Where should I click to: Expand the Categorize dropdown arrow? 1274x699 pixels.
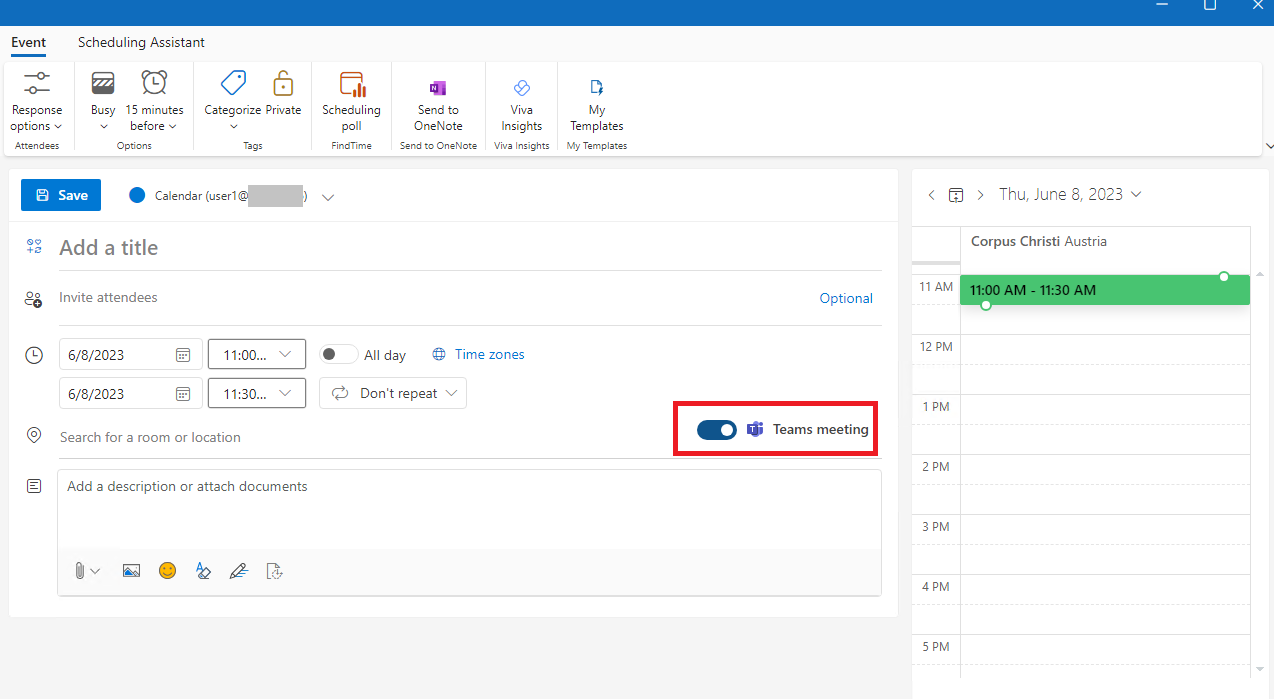[x=233, y=127]
